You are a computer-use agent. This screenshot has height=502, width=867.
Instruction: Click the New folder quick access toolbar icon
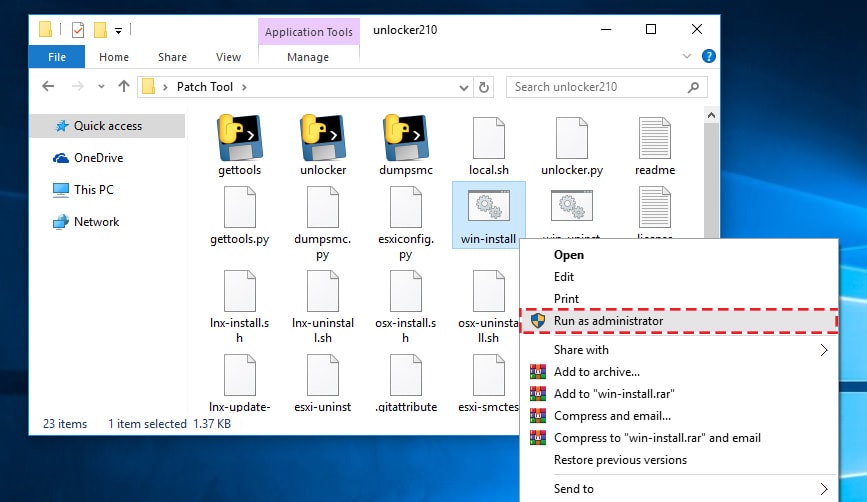(x=100, y=30)
